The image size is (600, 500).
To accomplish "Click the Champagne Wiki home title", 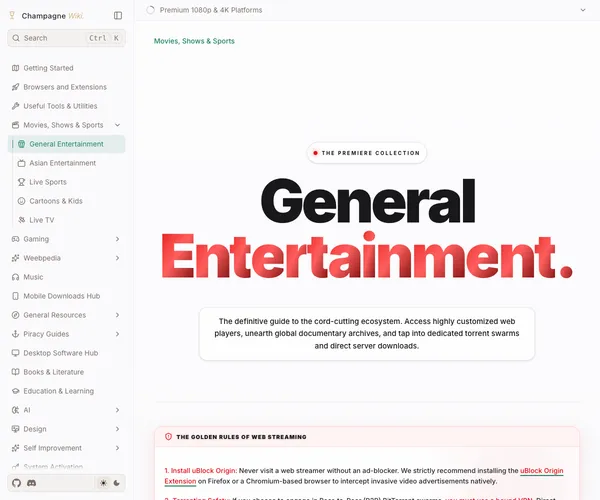I will pyautogui.click(x=52, y=16).
